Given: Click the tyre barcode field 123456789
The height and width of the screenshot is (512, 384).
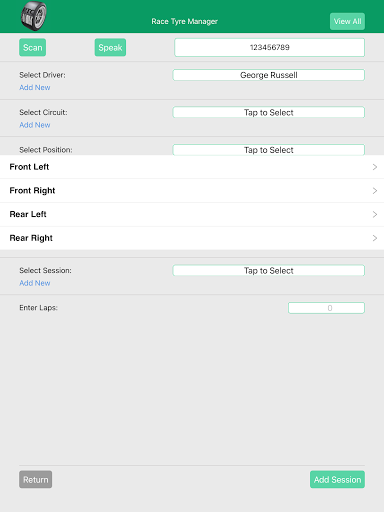Looking at the screenshot, I should [x=269, y=47].
